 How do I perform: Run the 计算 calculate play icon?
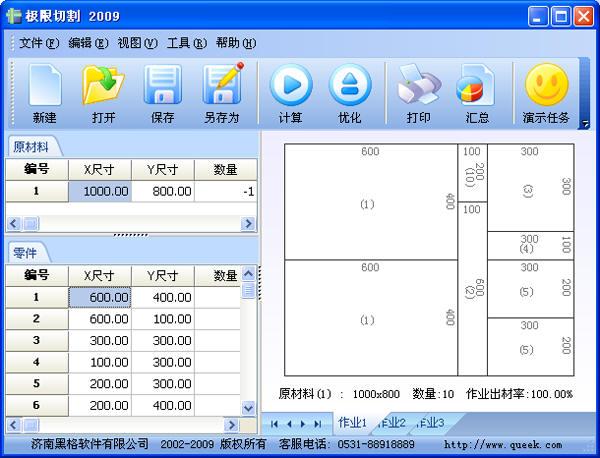click(291, 85)
